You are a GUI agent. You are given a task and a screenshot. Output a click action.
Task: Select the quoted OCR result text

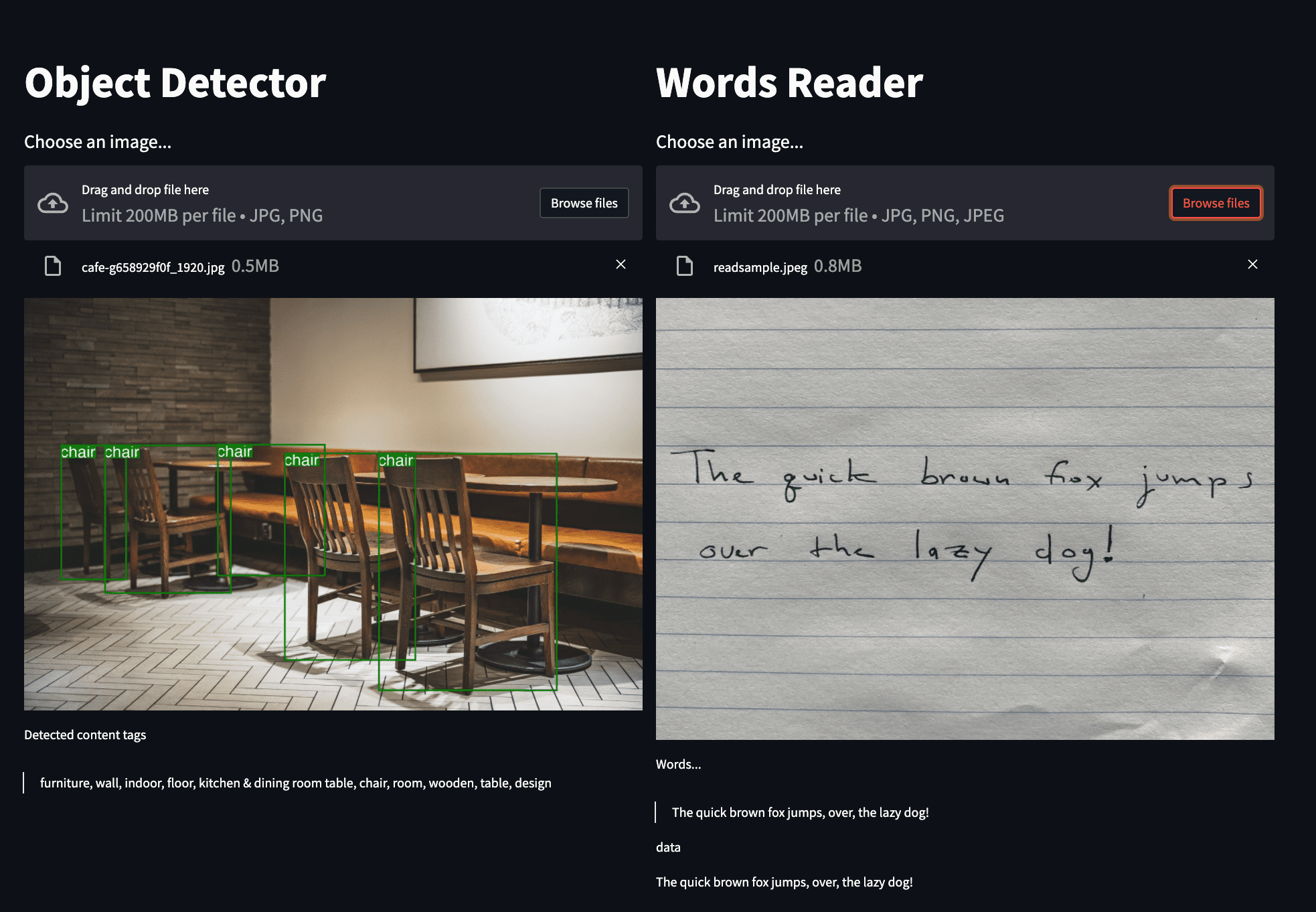coord(801,812)
